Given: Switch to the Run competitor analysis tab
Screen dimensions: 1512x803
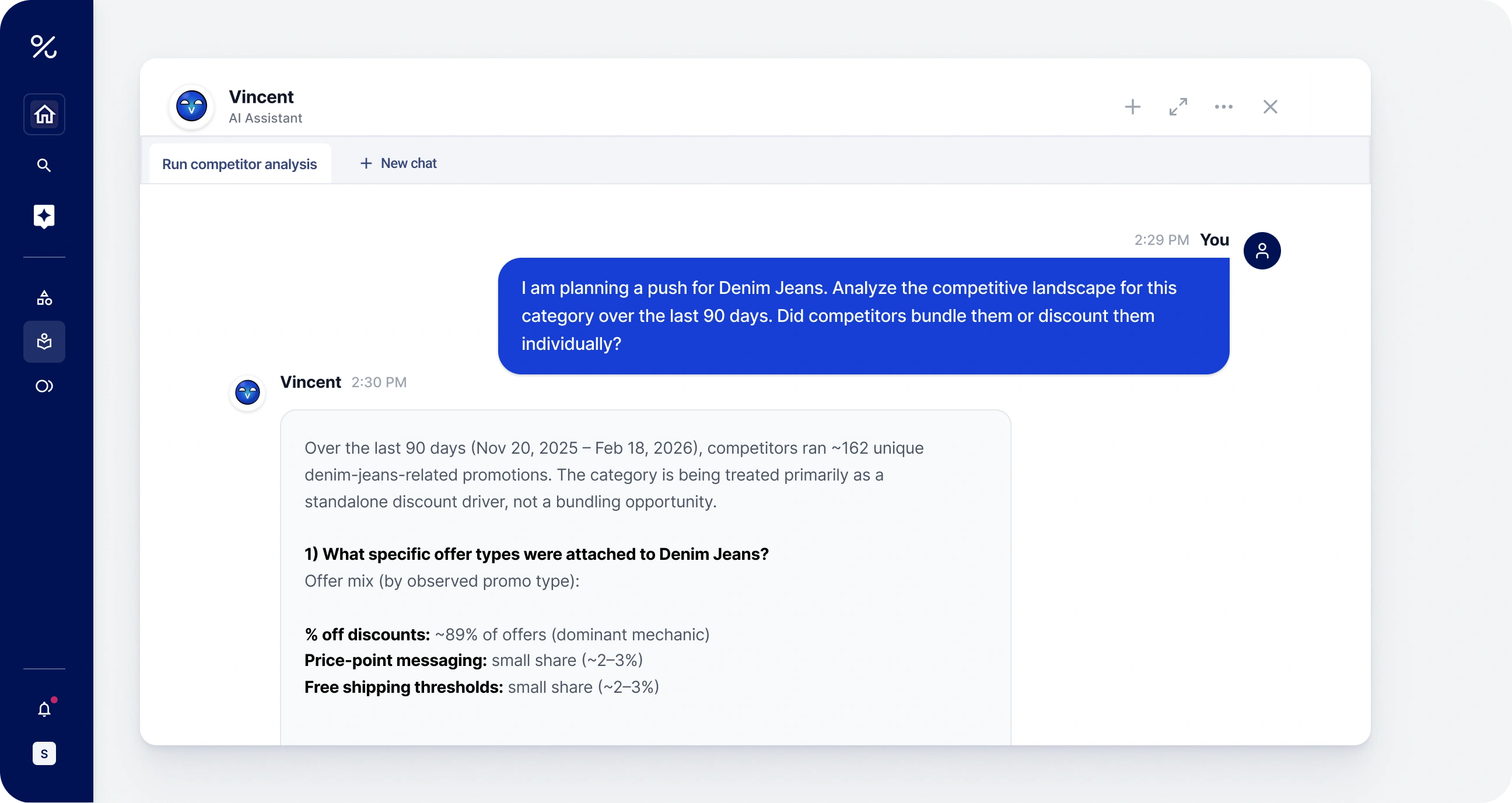Looking at the screenshot, I should [239, 164].
